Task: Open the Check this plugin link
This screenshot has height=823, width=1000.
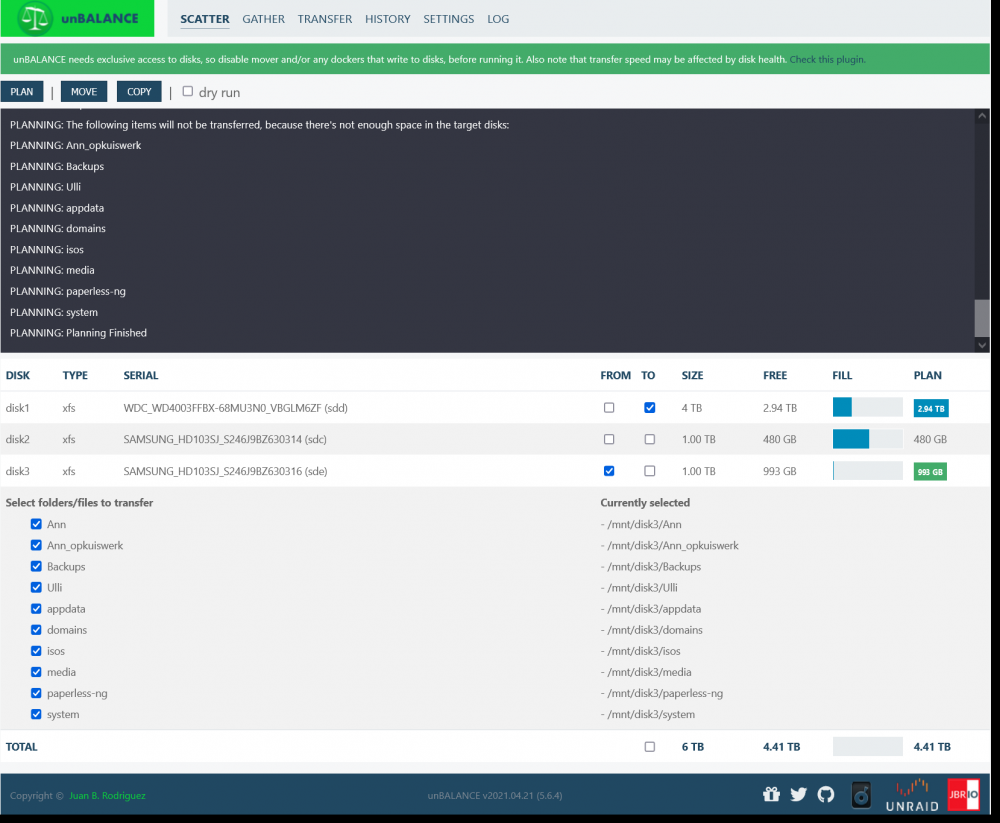Action: pyautogui.click(x=827, y=59)
